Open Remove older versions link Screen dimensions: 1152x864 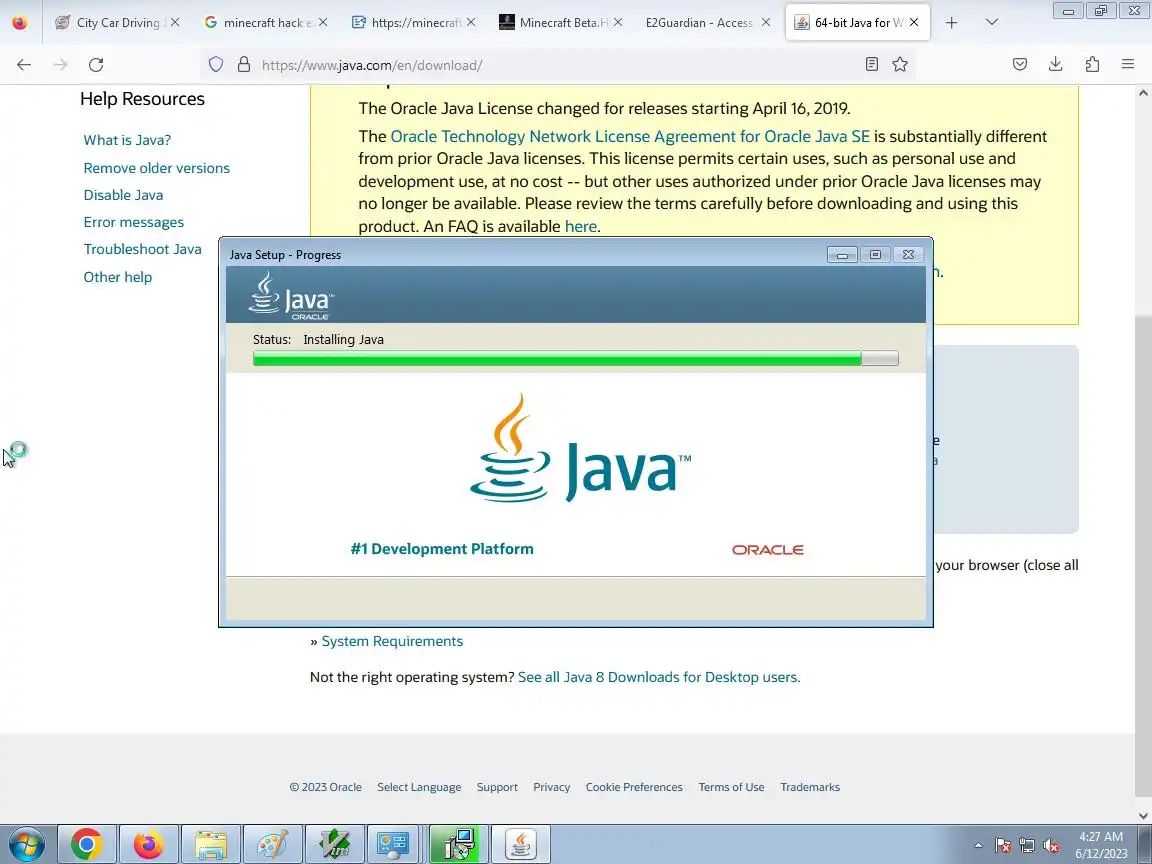pyautogui.click(x=156, y=168)
